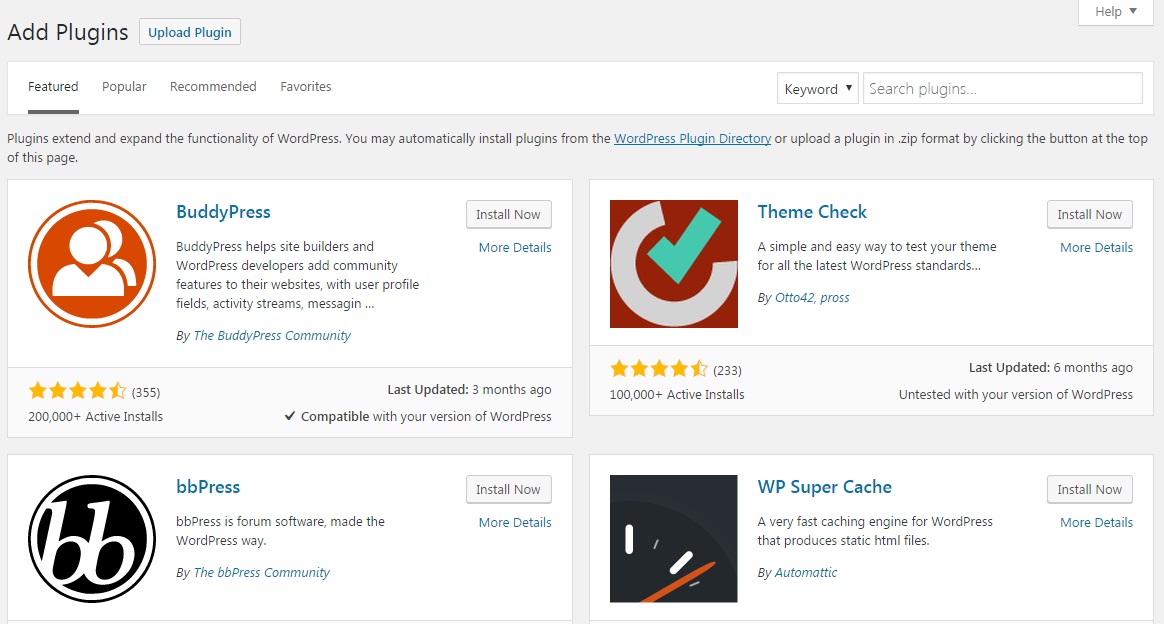Open the bbPress title link

(x=208, y=487)
